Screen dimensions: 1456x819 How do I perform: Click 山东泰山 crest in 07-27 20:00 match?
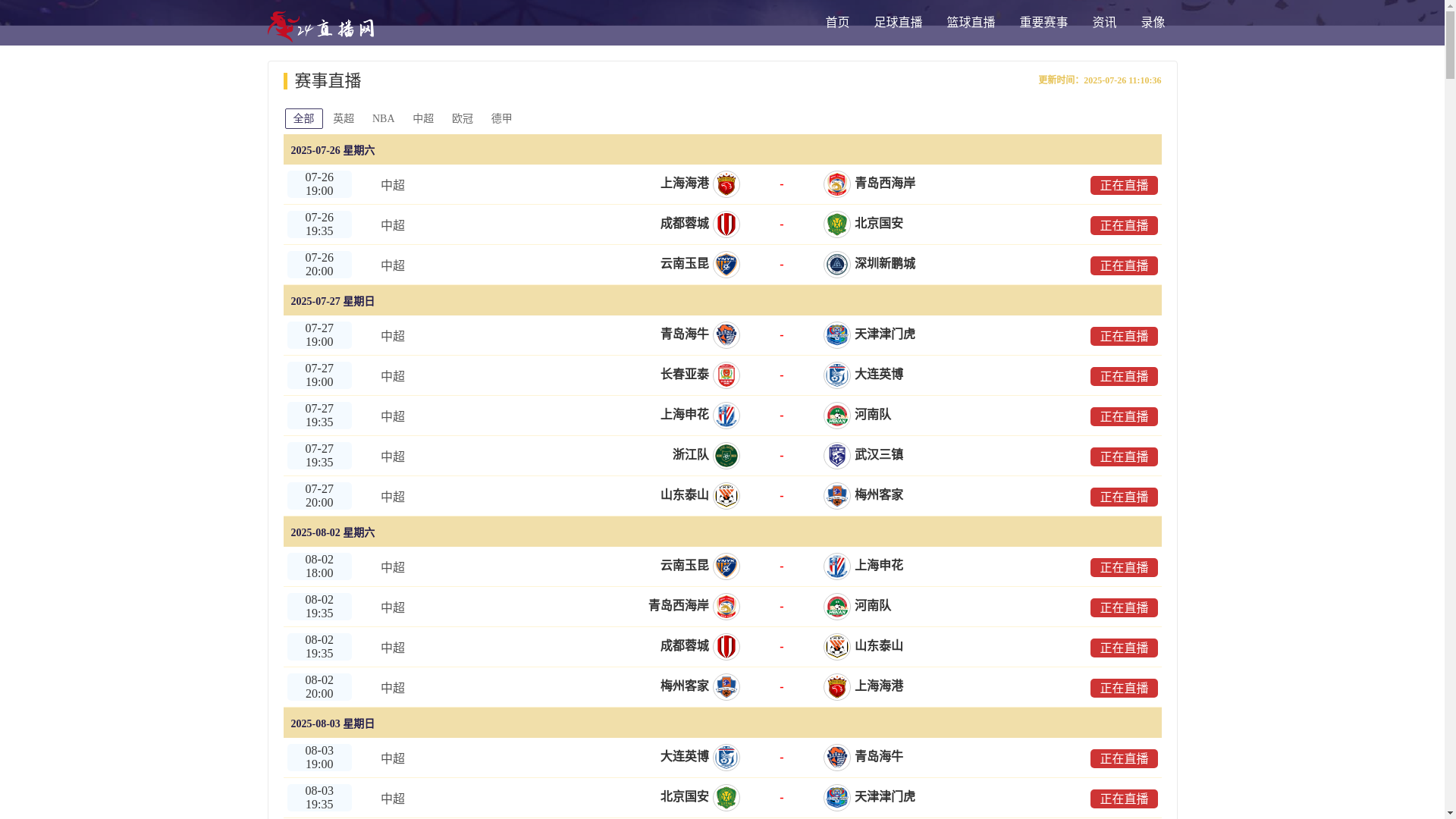(x=726, y=496)
